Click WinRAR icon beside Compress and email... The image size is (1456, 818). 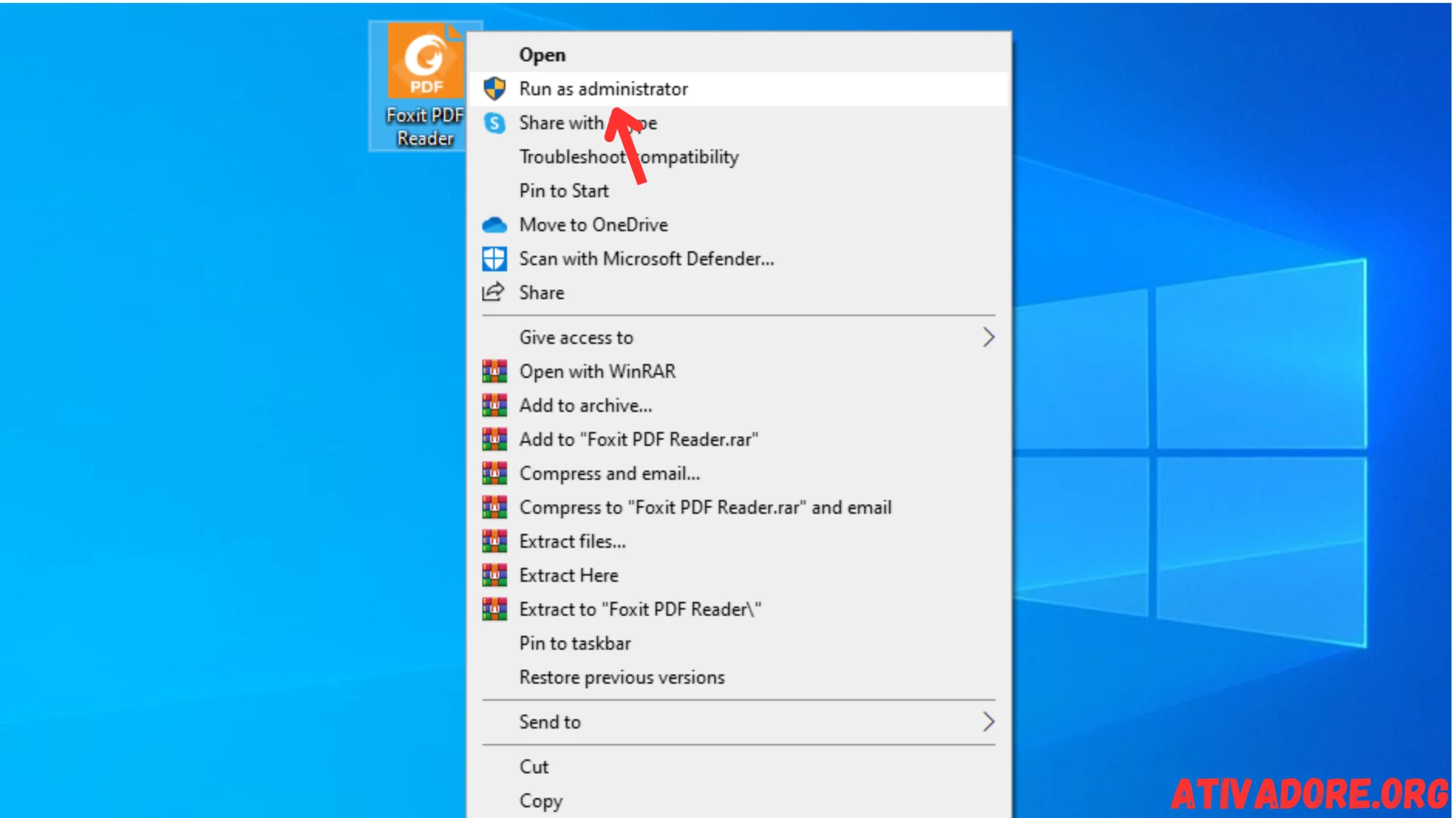[494, 474]
